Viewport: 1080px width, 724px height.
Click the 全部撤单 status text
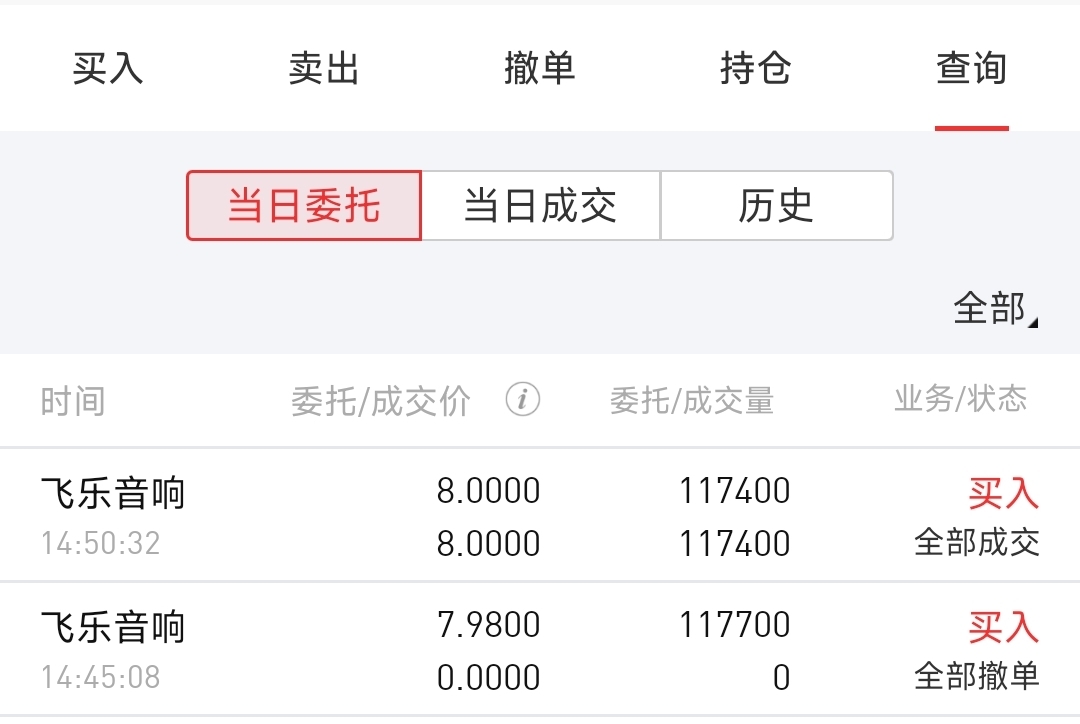977,676
